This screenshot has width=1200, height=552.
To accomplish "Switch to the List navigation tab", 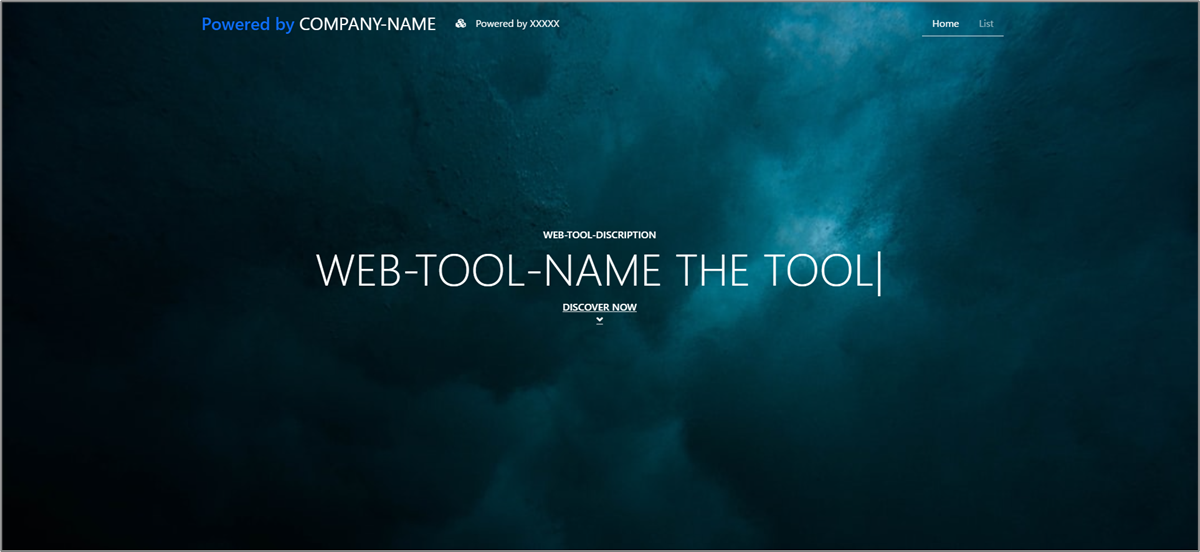I will (986, 24).
